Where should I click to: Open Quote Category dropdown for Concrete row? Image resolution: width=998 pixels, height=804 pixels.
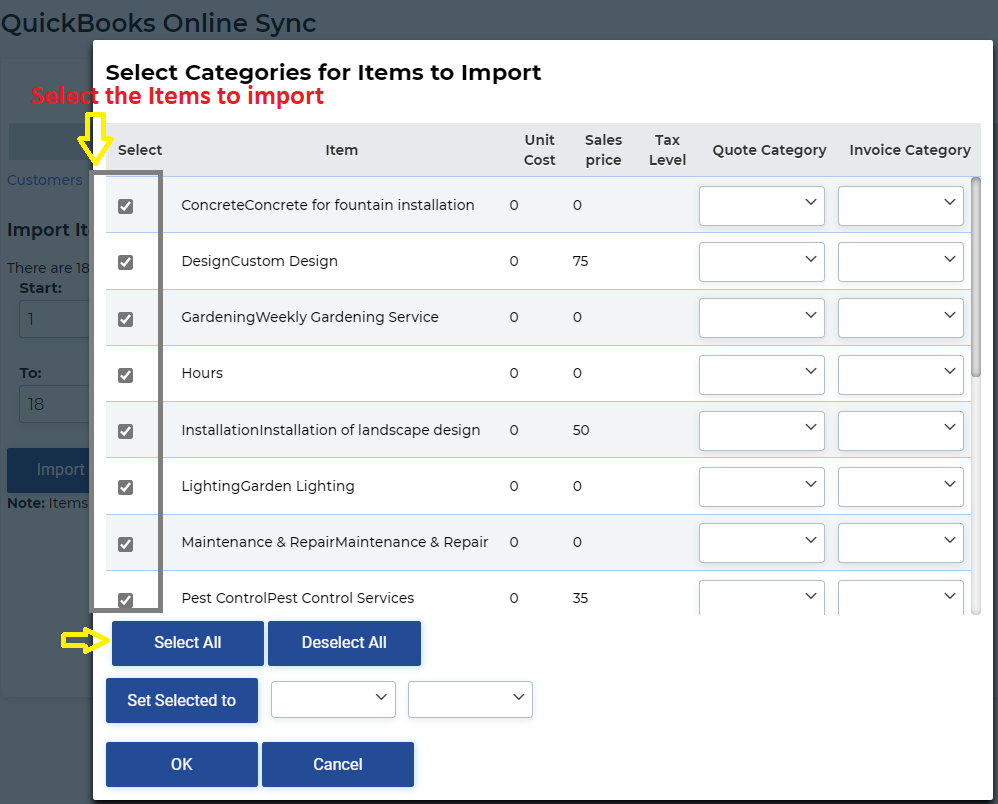coord(761,206)
